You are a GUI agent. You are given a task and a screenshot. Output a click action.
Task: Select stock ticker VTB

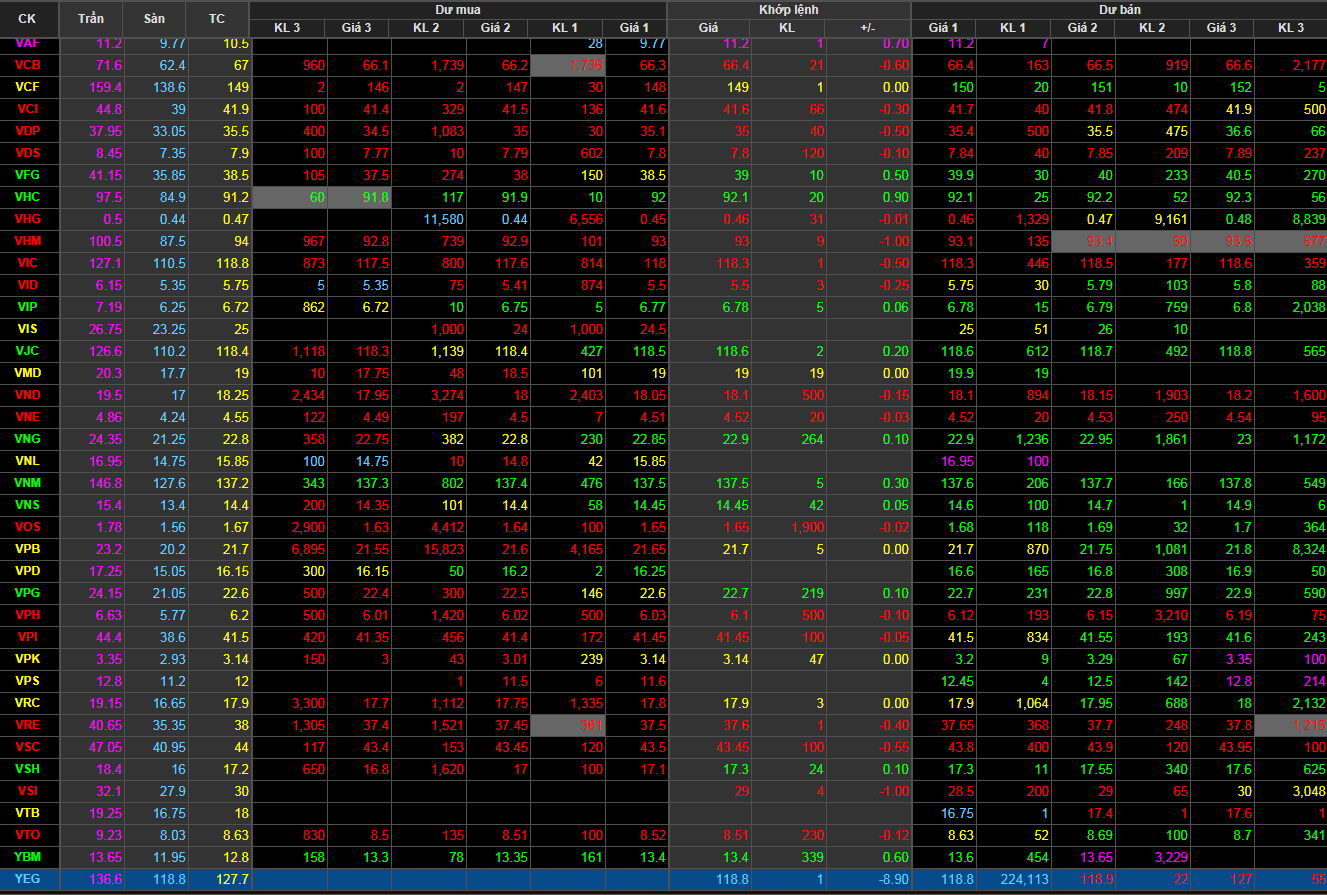click(28, 813)
